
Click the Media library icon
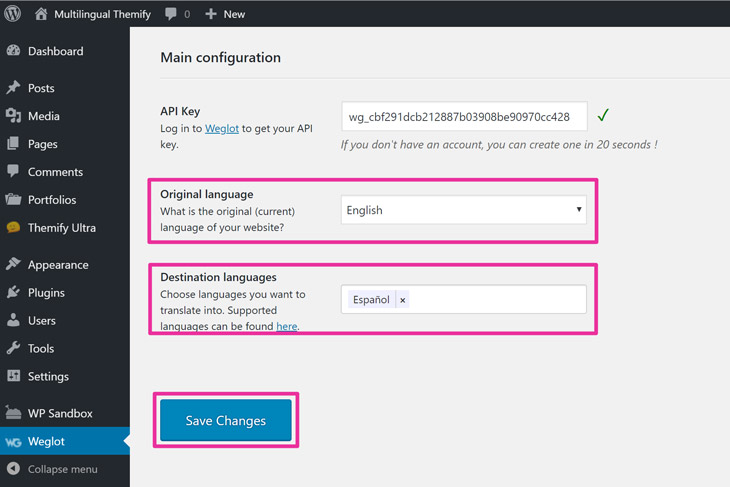click(x=14, y=115)
